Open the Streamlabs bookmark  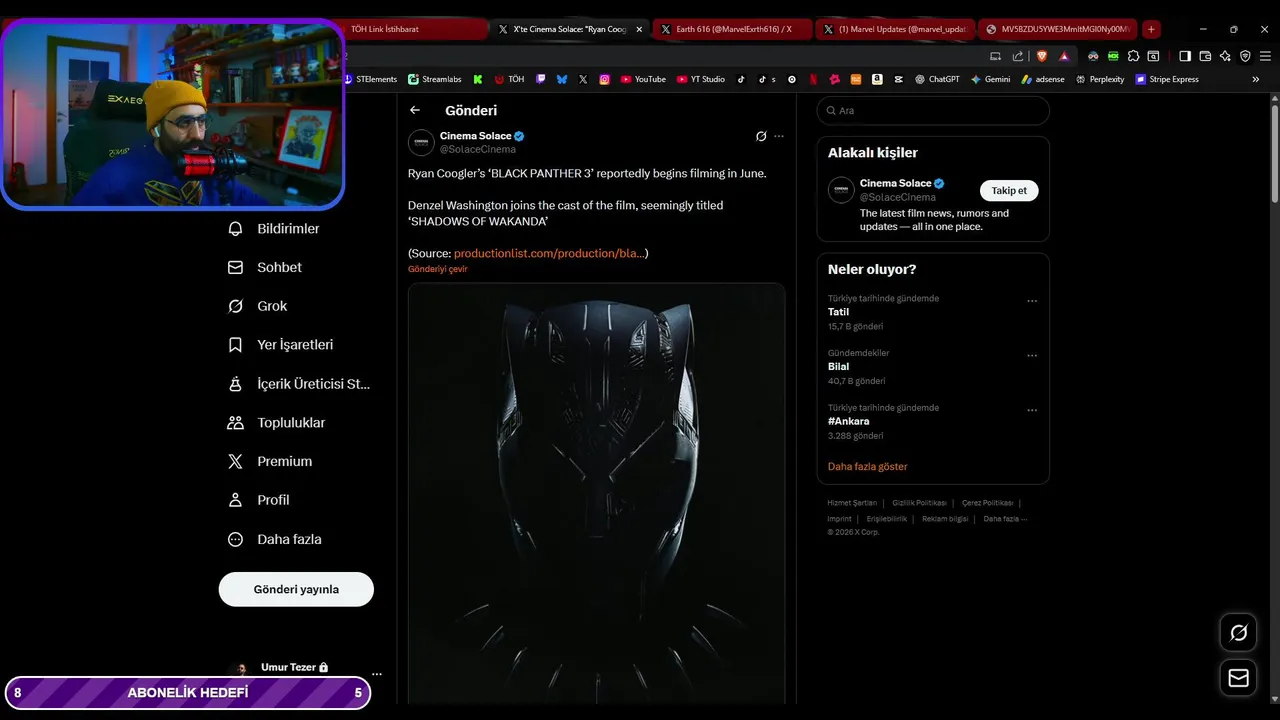click(437, 79)
